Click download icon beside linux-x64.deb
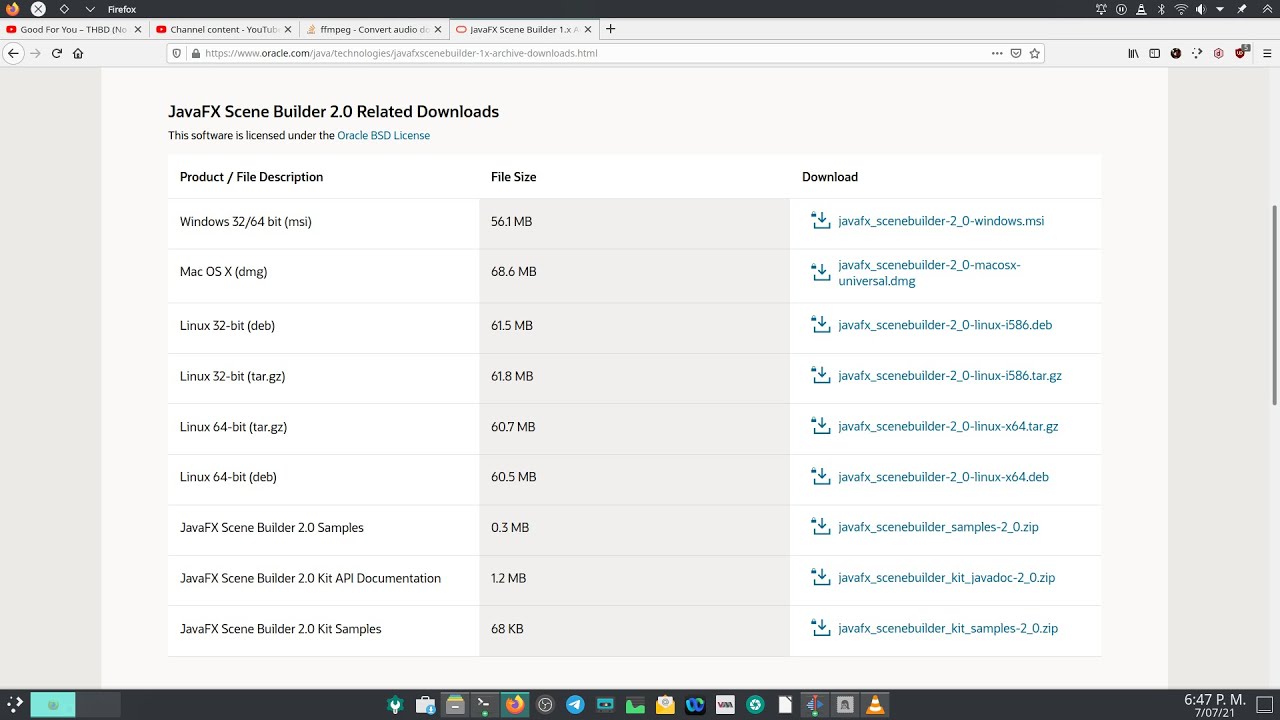Image resolution: width=1280 pixels, height=720 pixels. [821, 477]
